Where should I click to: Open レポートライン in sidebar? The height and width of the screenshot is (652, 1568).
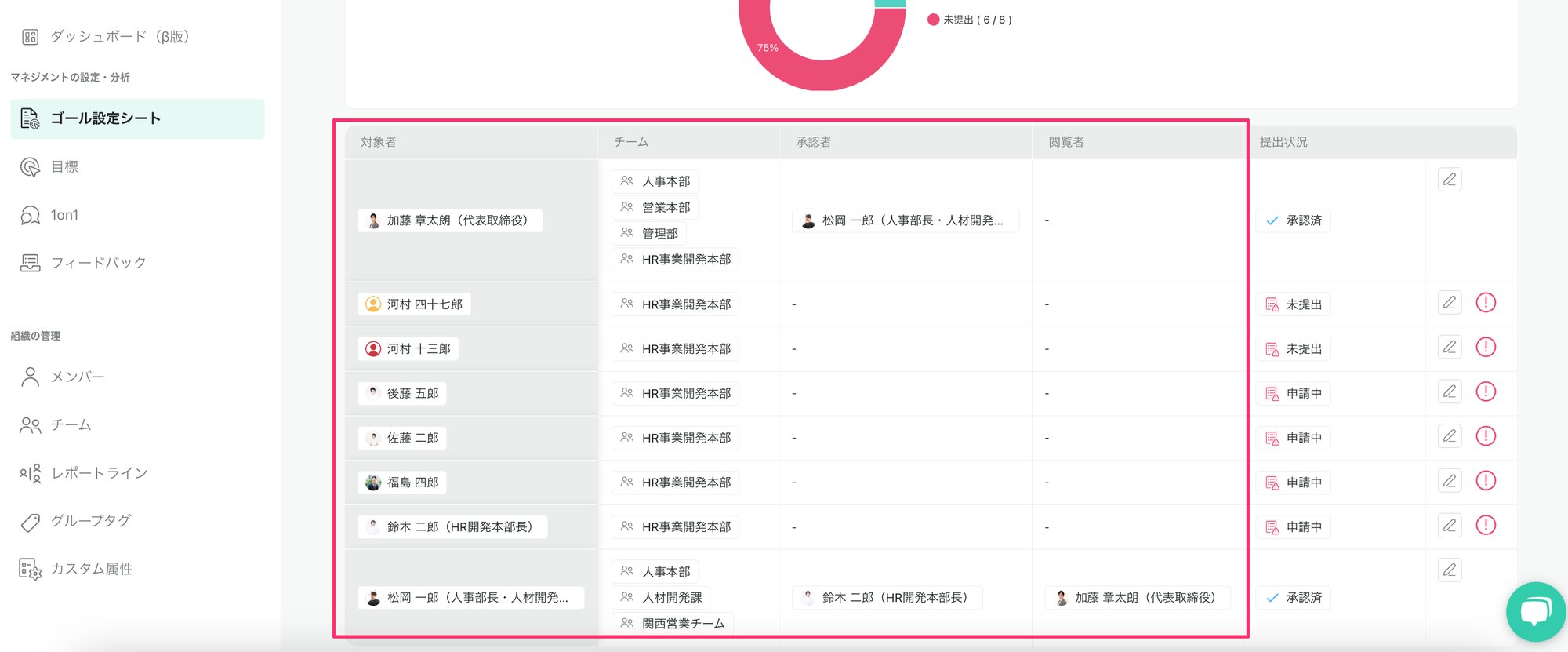click(99, 473)
